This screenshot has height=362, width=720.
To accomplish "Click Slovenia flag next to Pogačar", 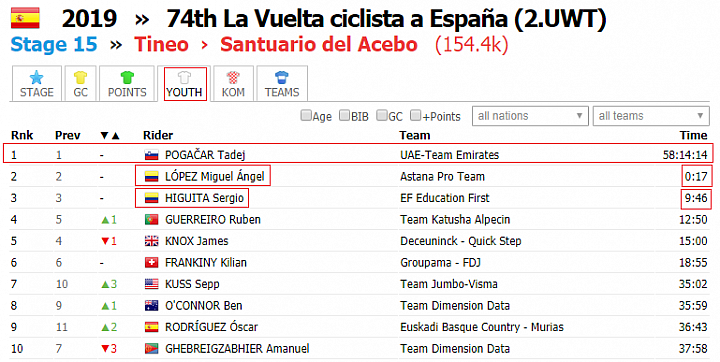I will pos(152,155).
